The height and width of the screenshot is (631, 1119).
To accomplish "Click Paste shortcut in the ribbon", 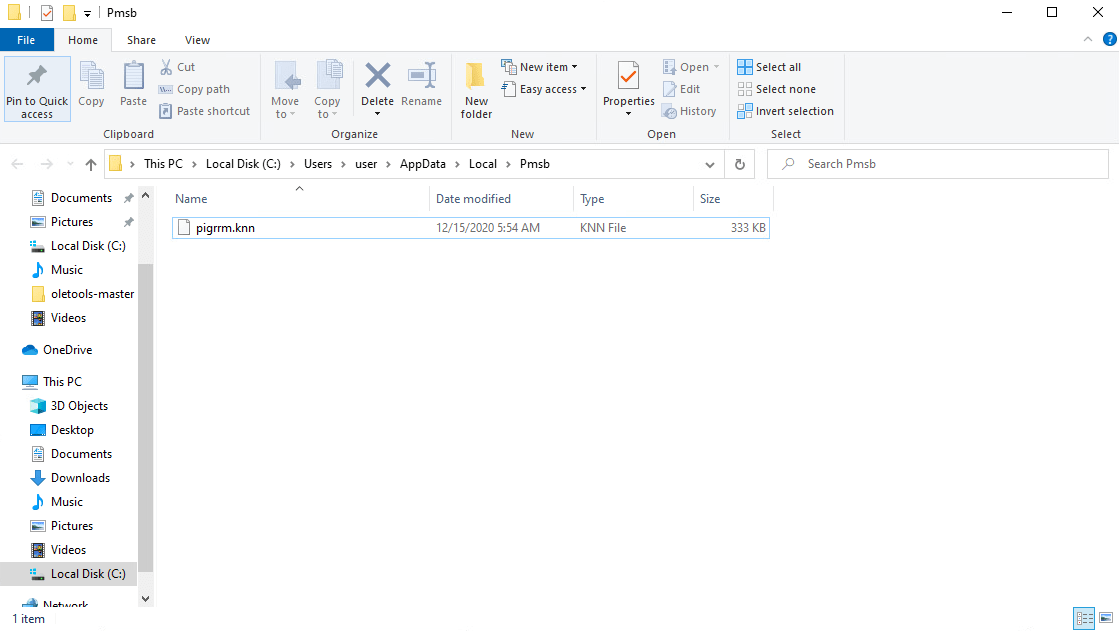I will 205,111.
